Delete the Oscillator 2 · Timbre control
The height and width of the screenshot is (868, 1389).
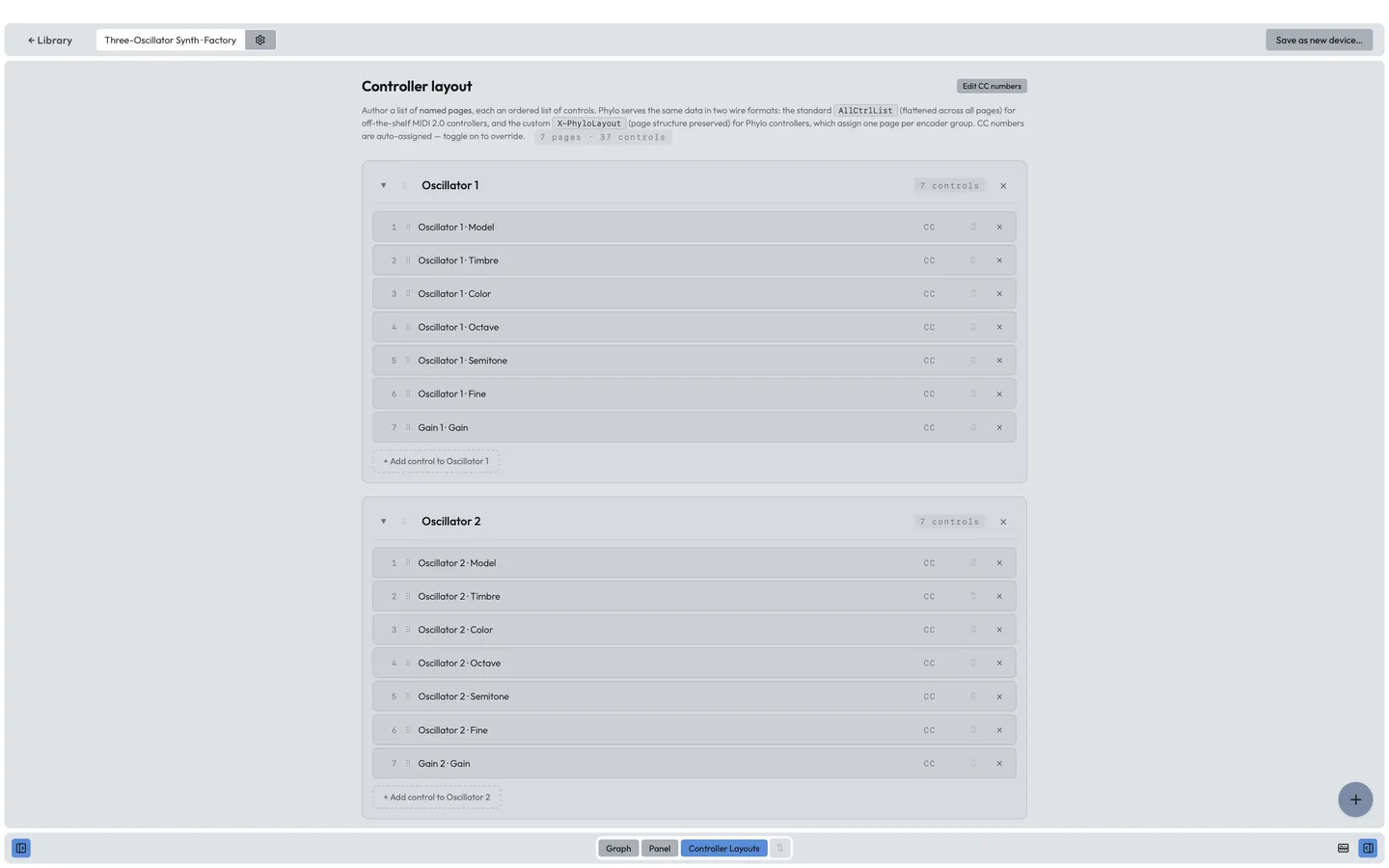coord(999,596)
